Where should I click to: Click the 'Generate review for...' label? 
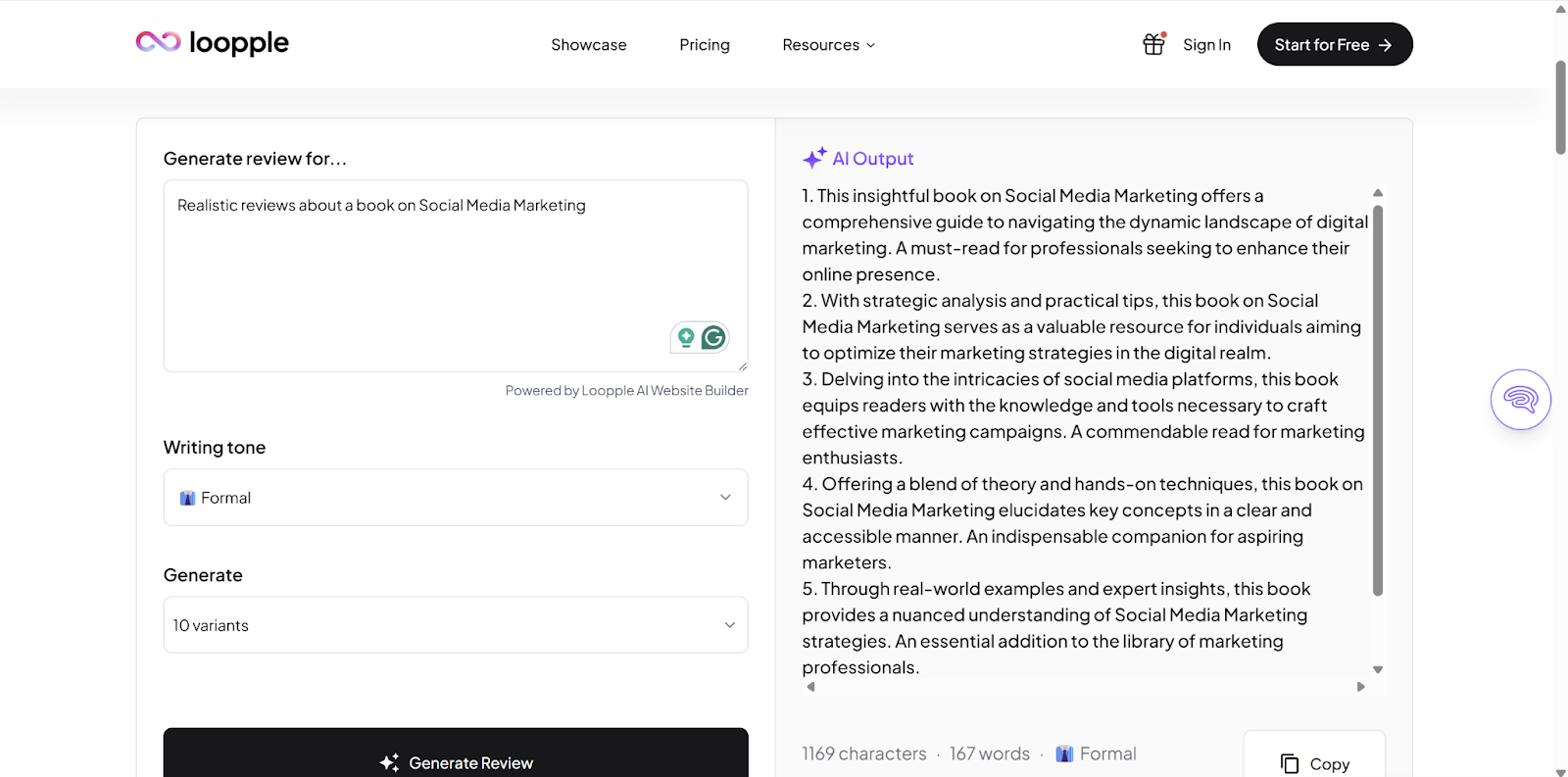click(x=255, y=159)
